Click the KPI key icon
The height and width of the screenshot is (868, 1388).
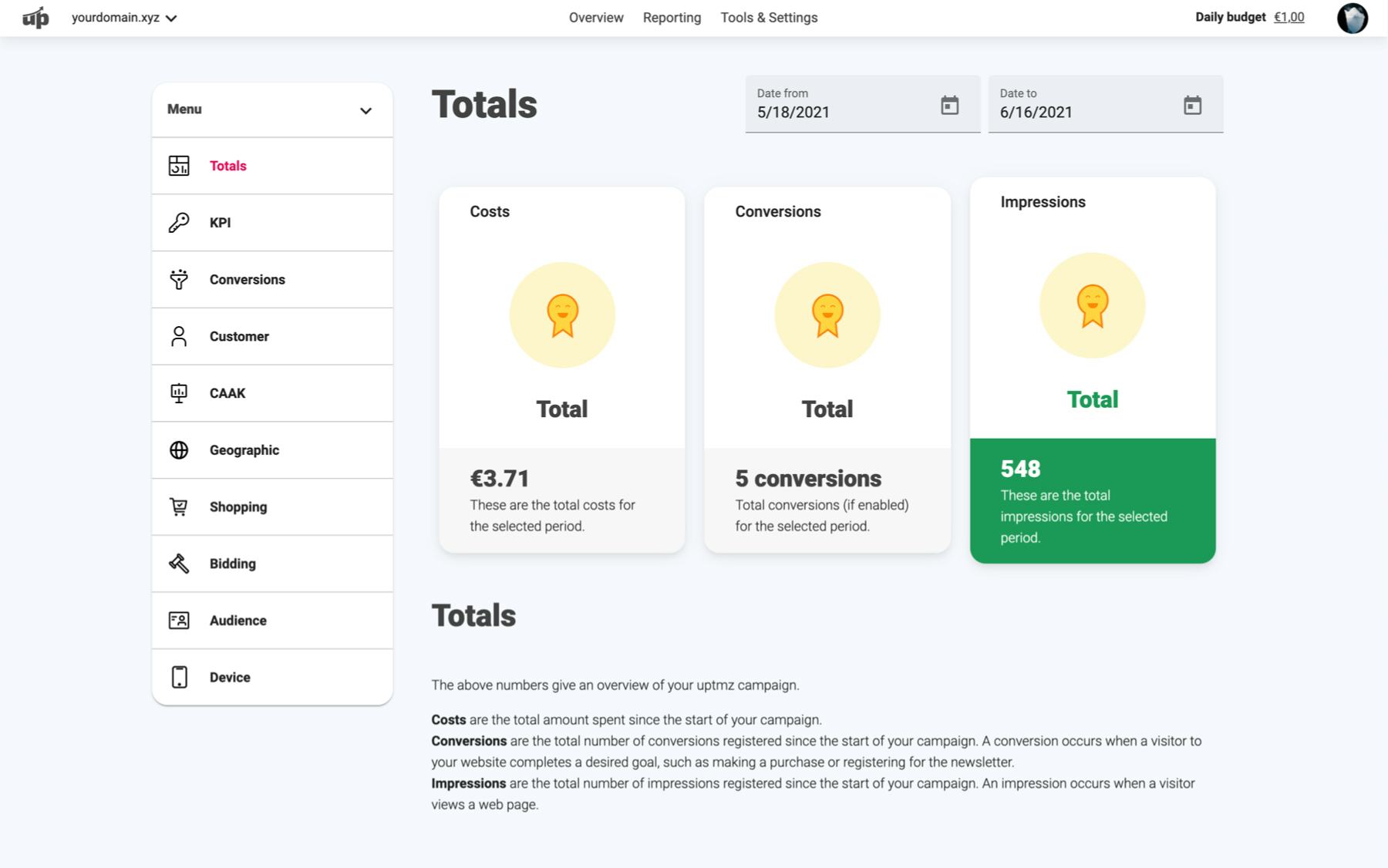tap(179, 223)
